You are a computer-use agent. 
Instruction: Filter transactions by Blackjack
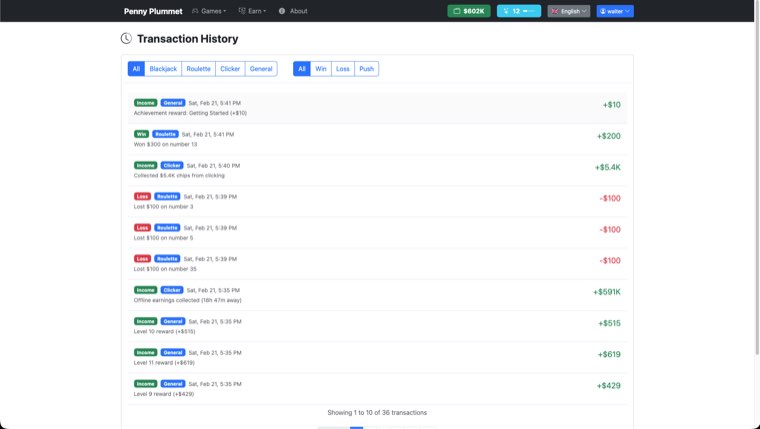pos(163,69)
